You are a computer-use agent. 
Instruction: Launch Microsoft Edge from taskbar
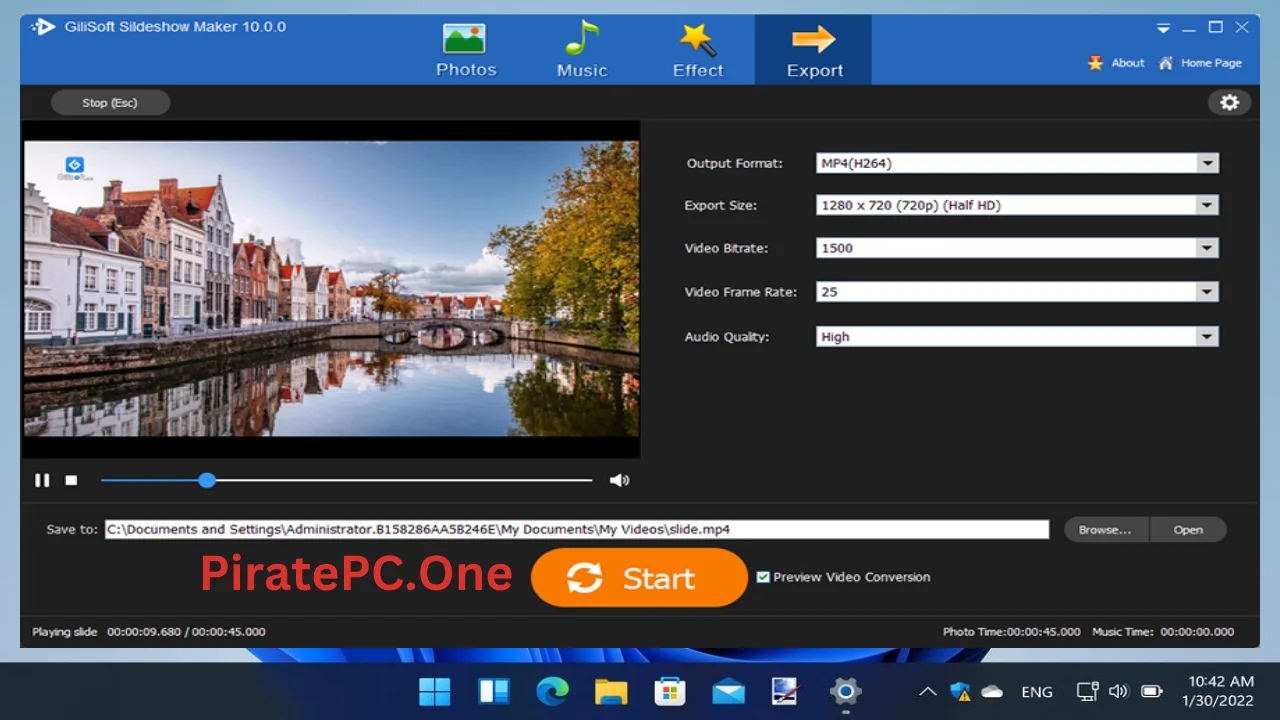click(552, 691)
